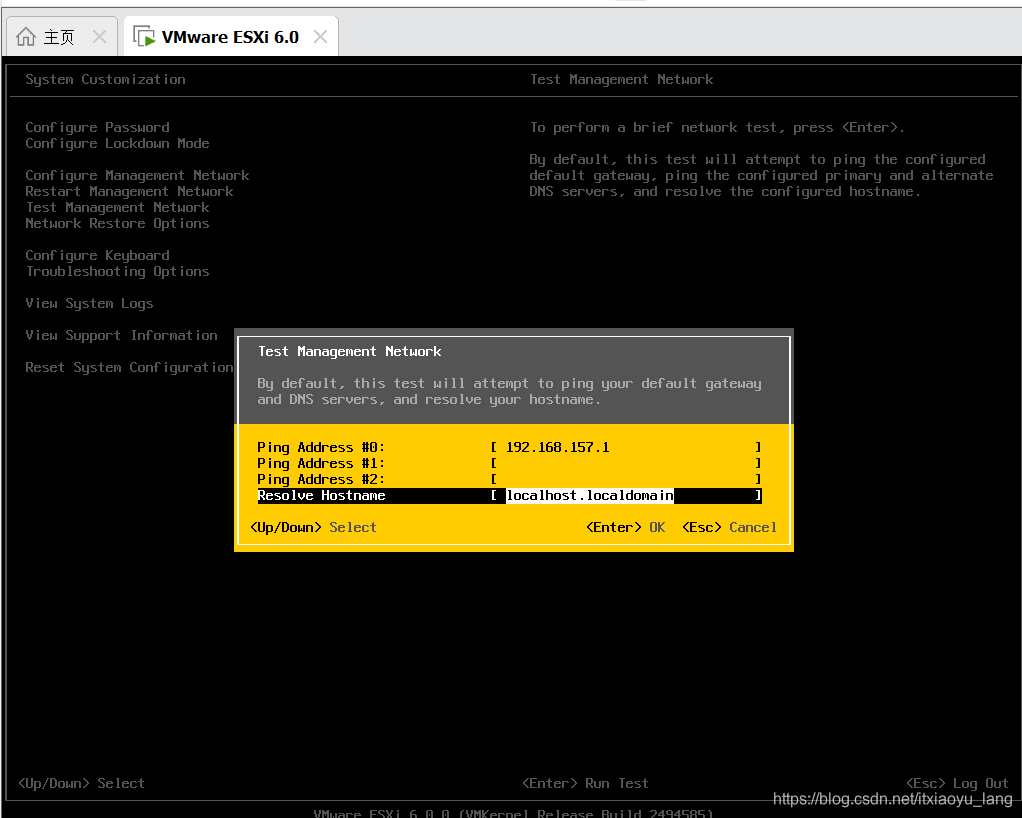Click the dialog title Test Management Network
The image size is (1022, 818).
coord(349,351)
